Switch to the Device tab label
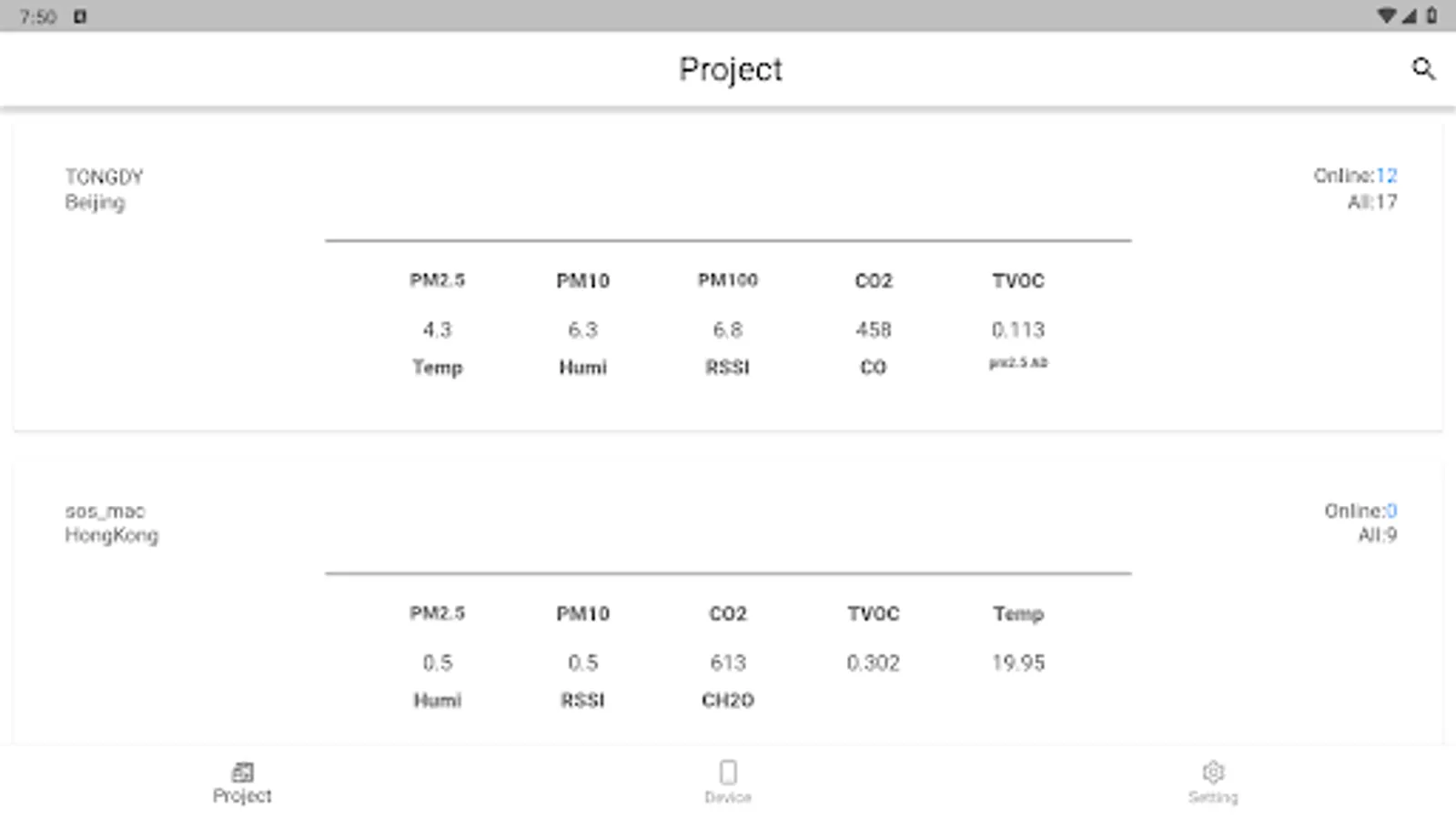 [x=728, y=797]
